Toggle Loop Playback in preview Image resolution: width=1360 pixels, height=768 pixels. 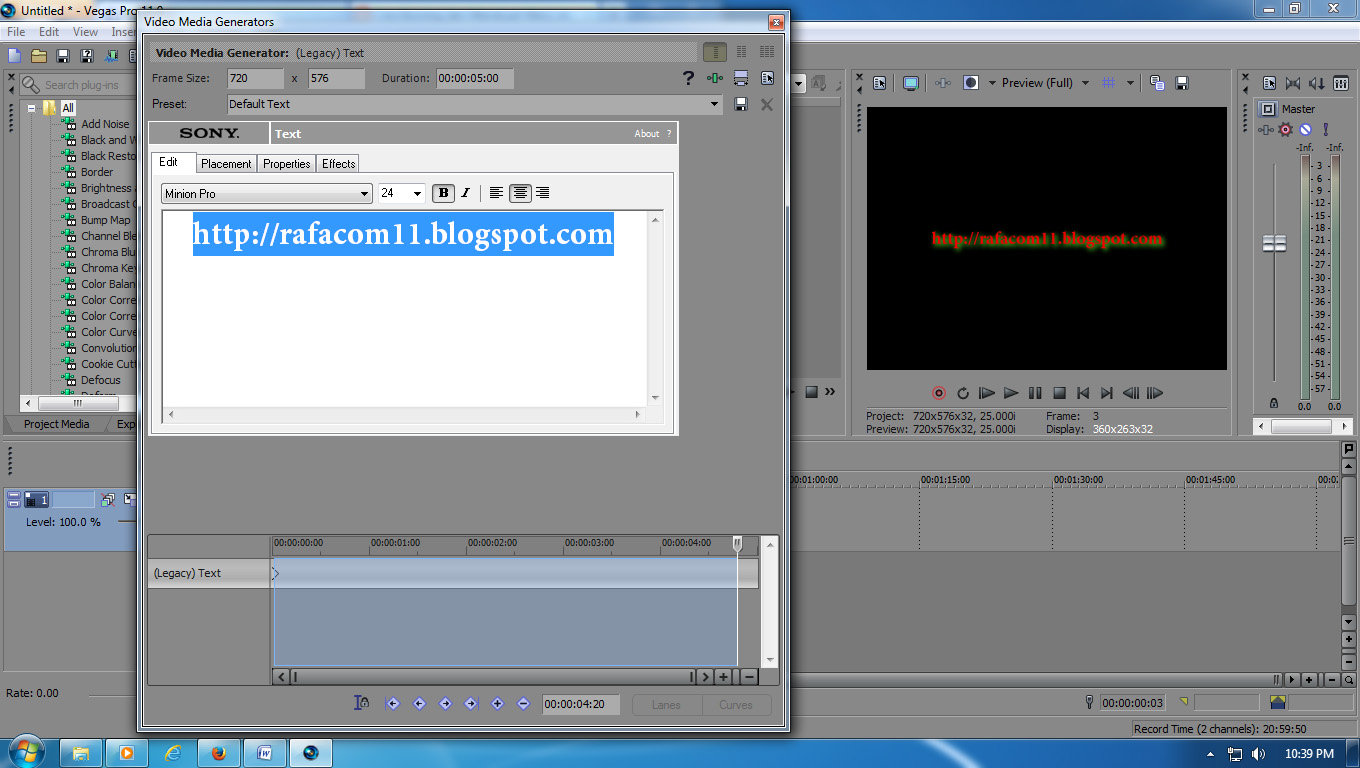pyautogui.click(x=963, y=393)
